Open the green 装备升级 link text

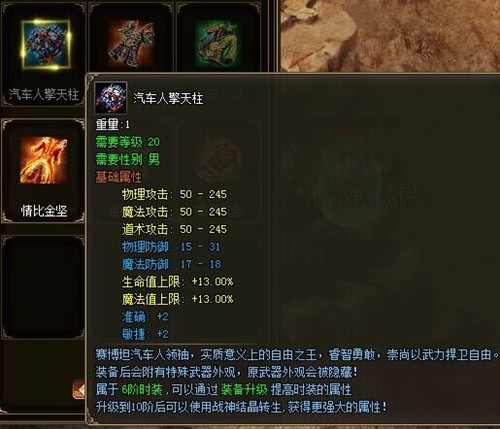(x=244, y=389)
